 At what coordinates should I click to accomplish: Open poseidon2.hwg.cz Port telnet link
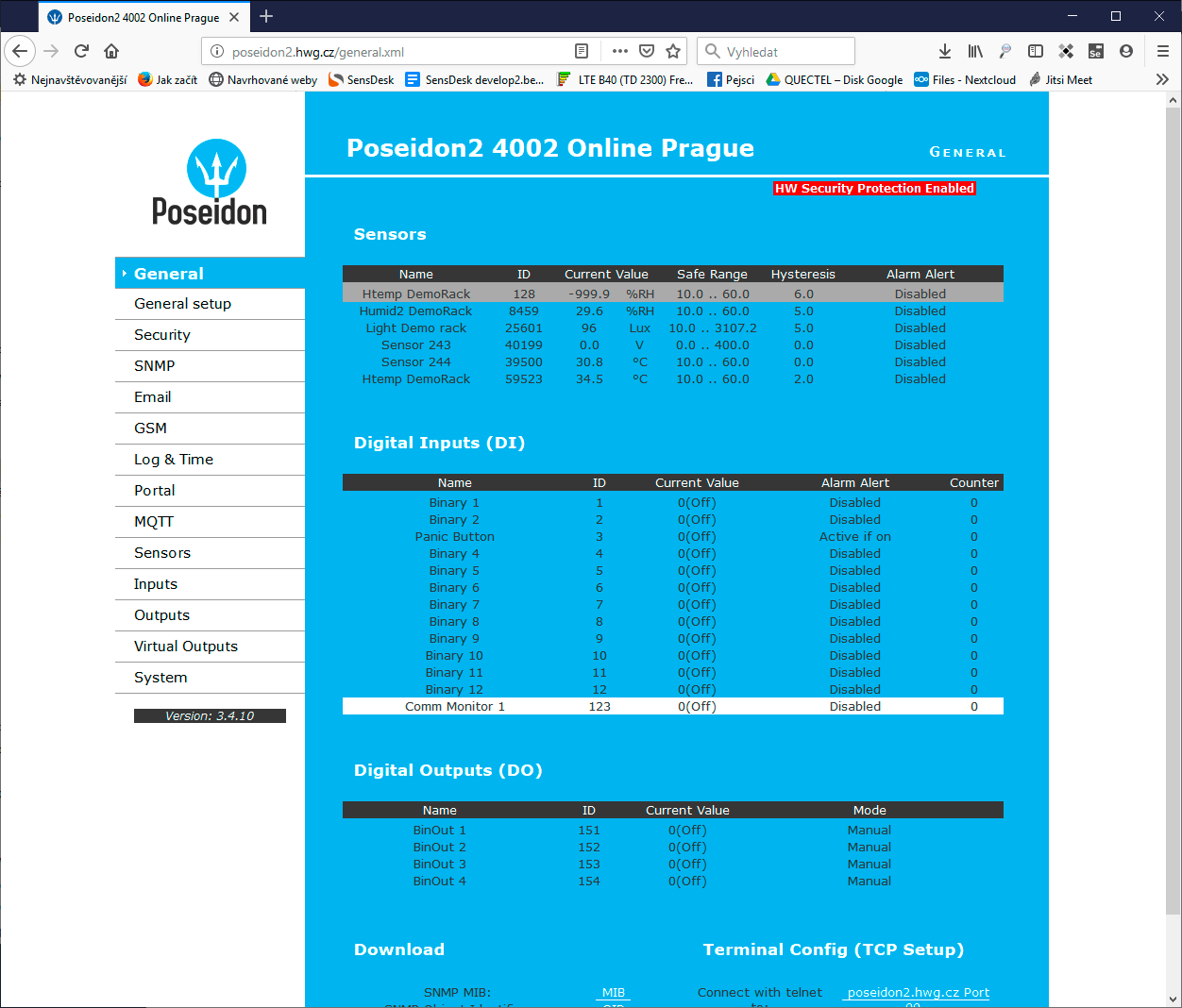918,993
